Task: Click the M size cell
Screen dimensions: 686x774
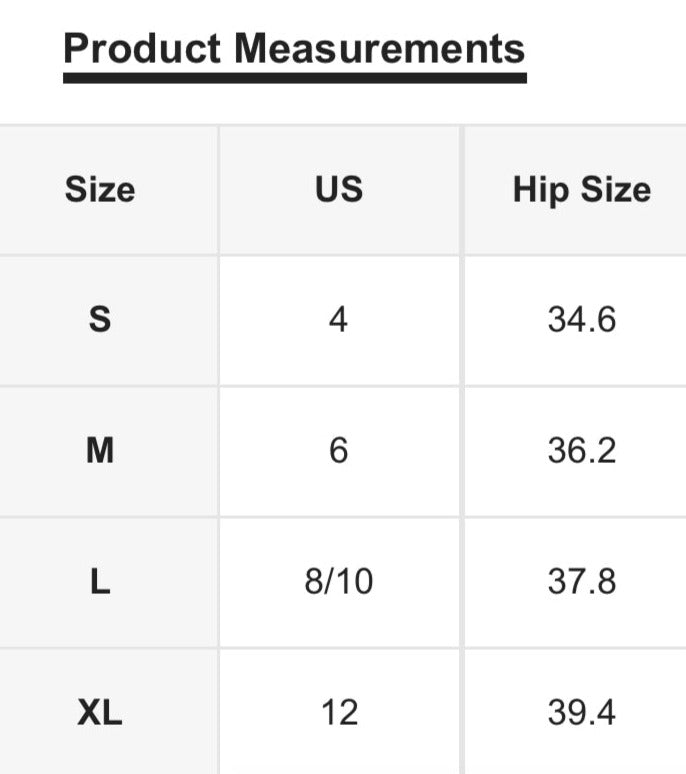Action: (100, 451)
